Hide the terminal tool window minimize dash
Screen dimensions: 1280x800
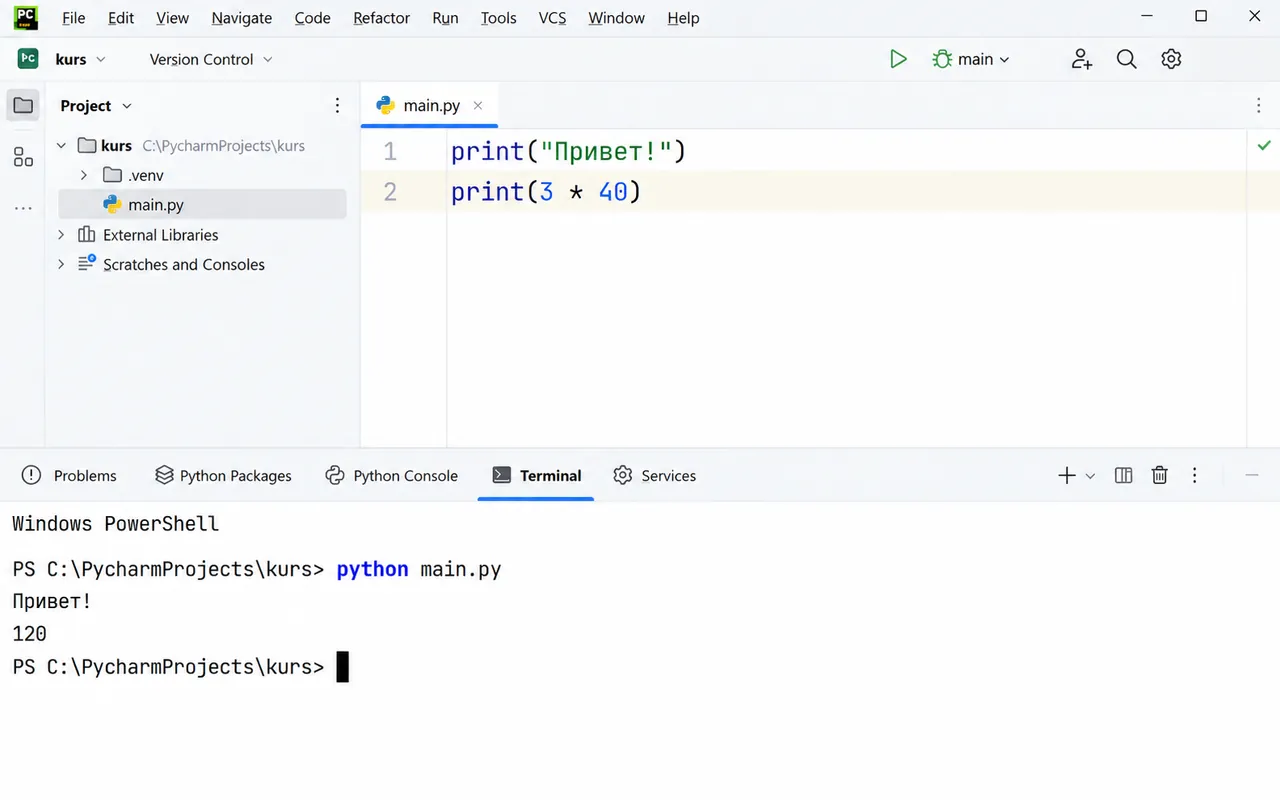[1252, 476]
